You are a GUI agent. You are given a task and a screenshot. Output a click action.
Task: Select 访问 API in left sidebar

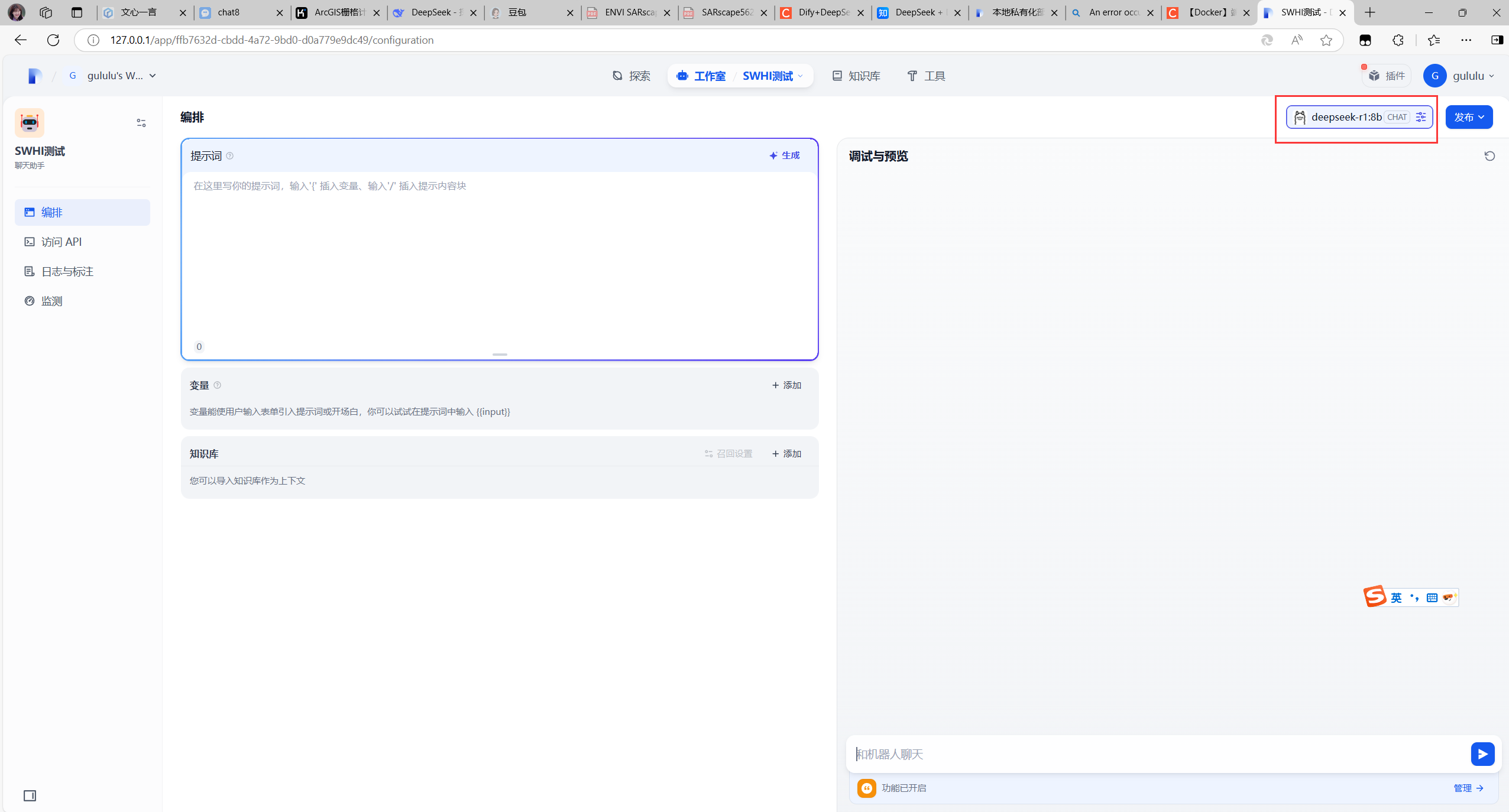61,242
